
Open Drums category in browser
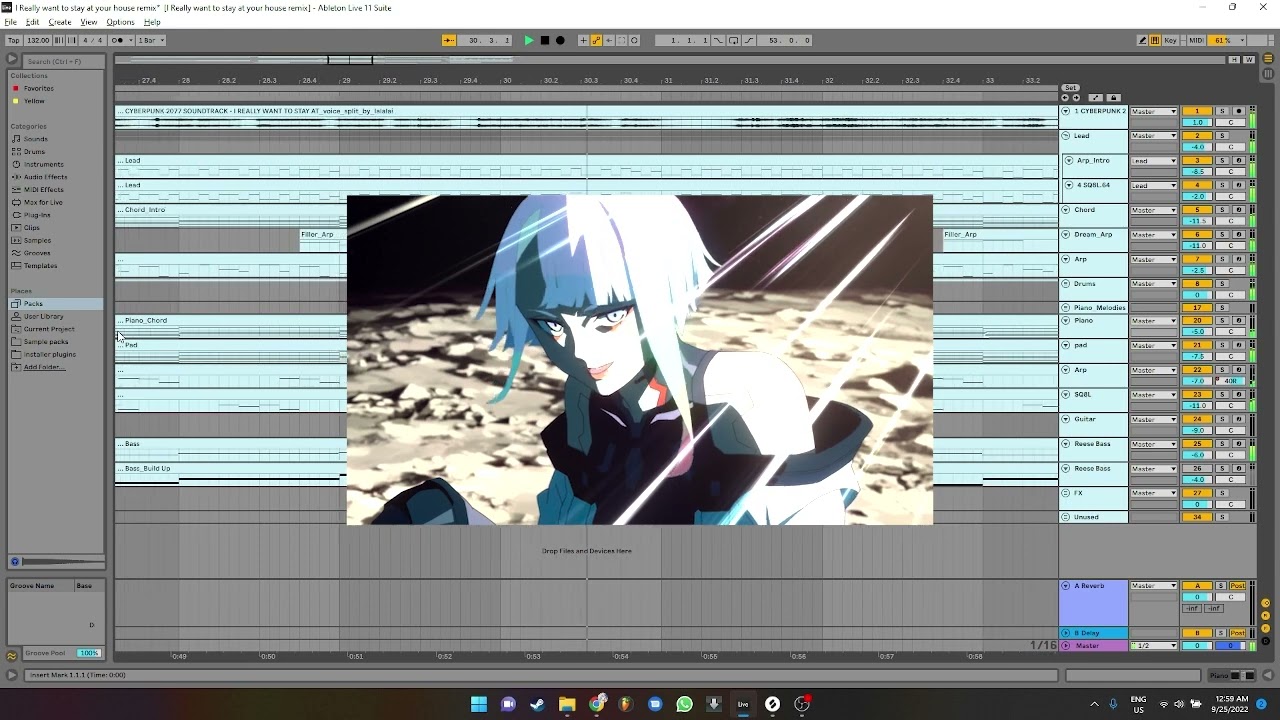pos(34,152)
